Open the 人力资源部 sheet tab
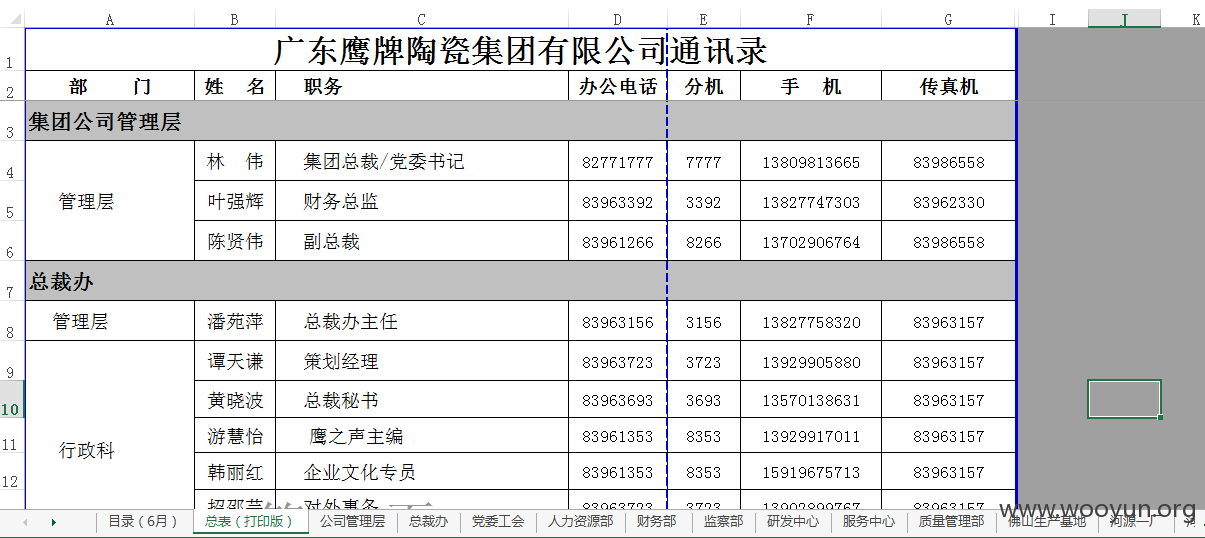Viewport: 1205px width, 538px height. click(580, 521)
